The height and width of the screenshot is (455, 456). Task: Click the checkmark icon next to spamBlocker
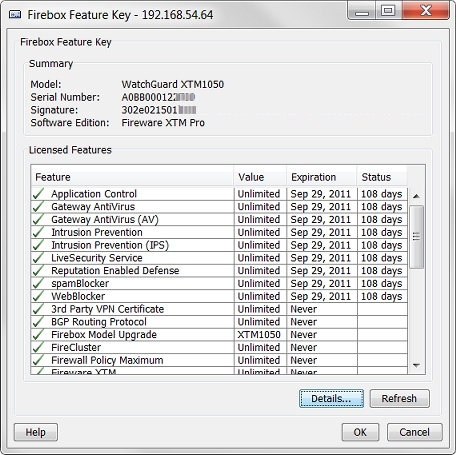click(x=38, y=283)
